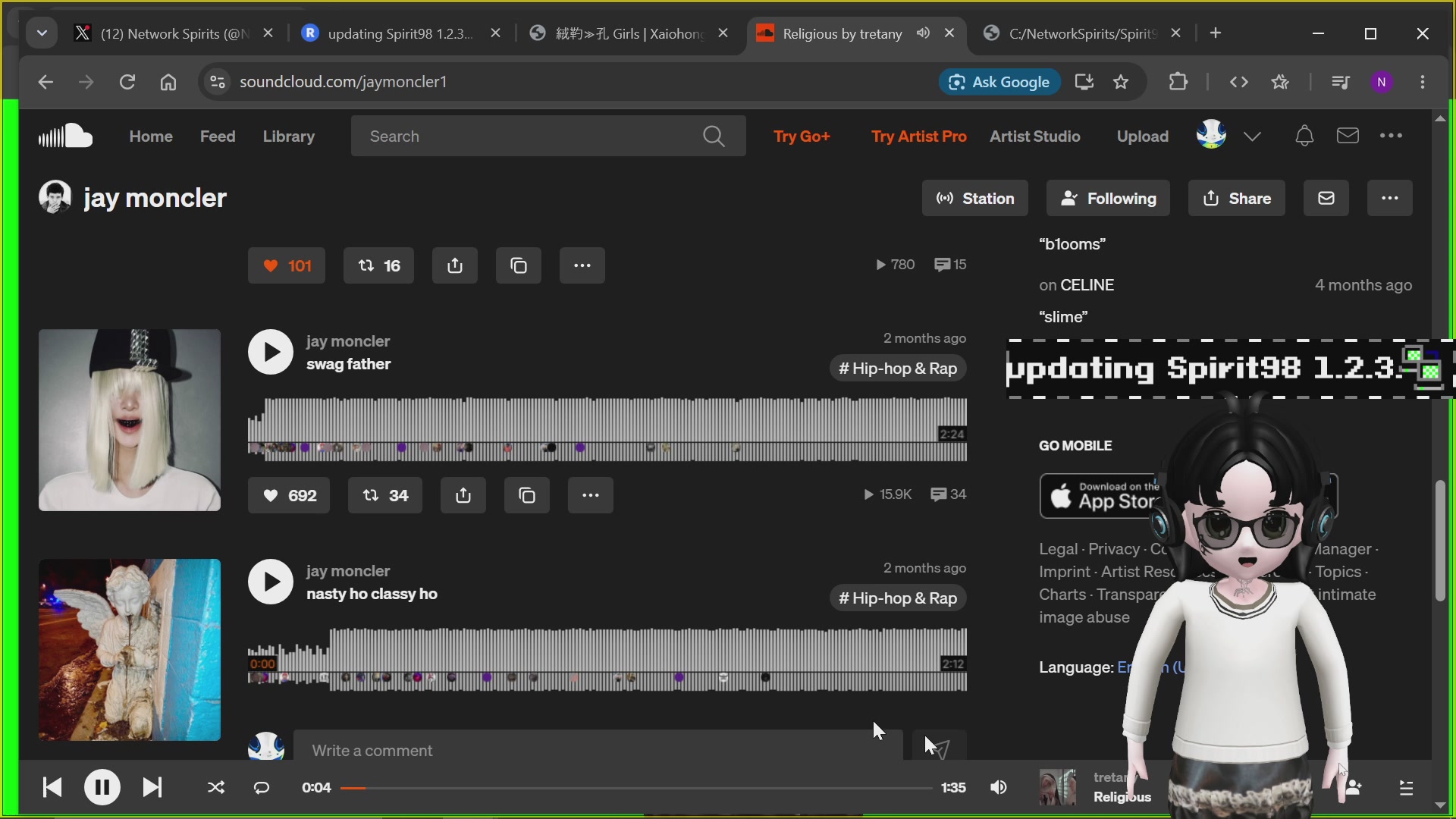Open the Library page
This screenshot has height=819, width=1456.
point(289,136)
